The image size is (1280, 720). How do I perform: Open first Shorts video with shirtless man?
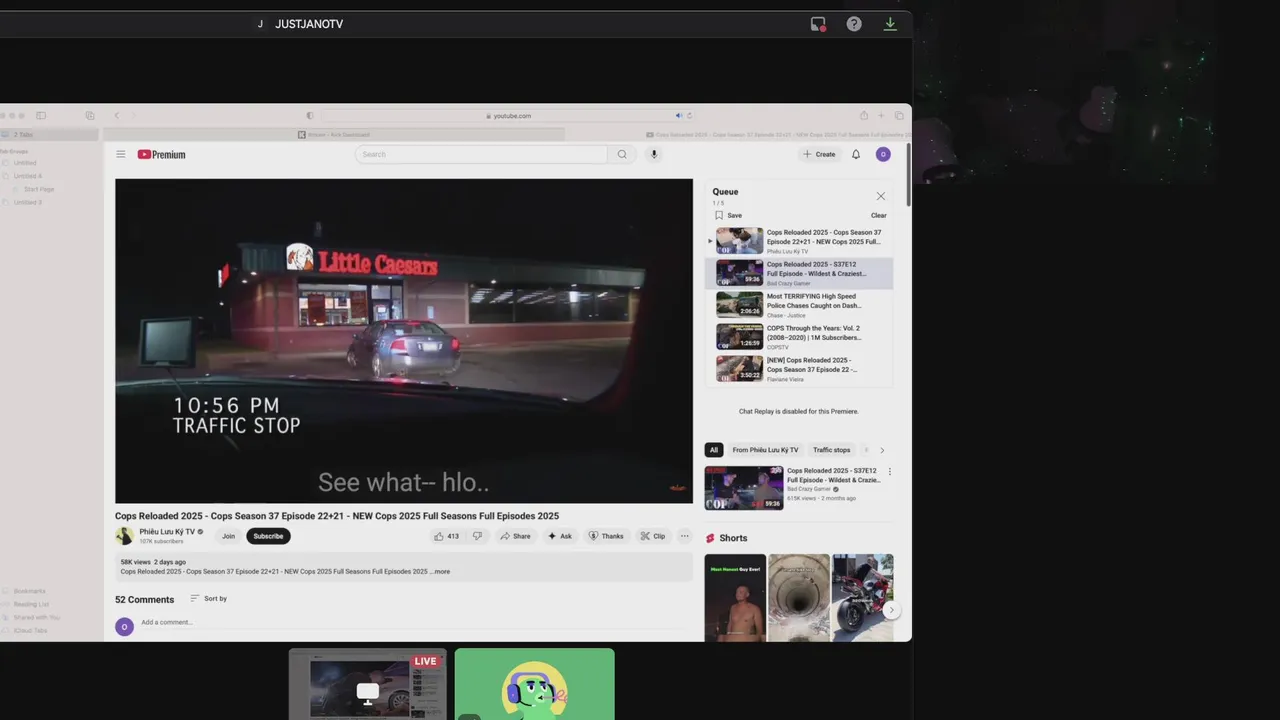point(735,598)
